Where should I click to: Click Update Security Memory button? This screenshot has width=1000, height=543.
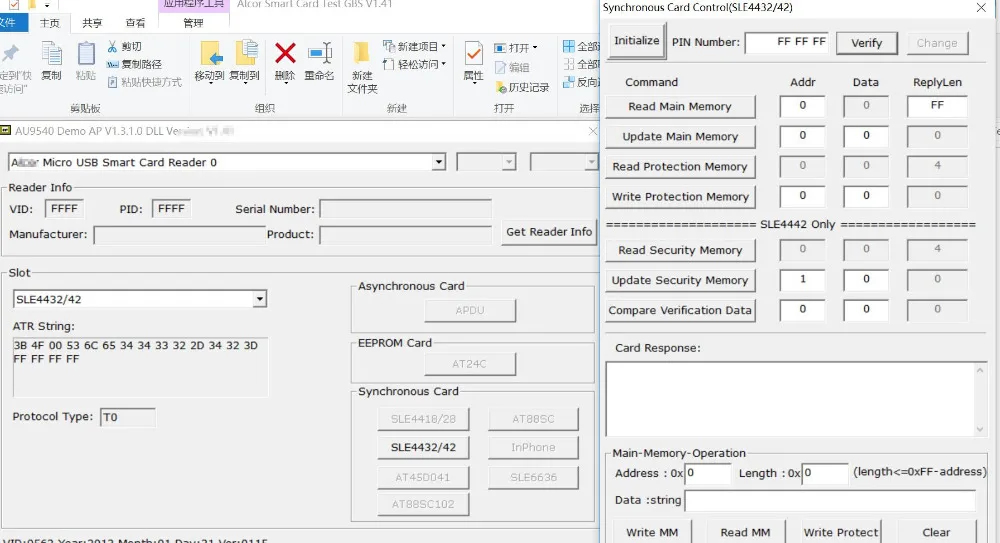(x=680, y=280)
